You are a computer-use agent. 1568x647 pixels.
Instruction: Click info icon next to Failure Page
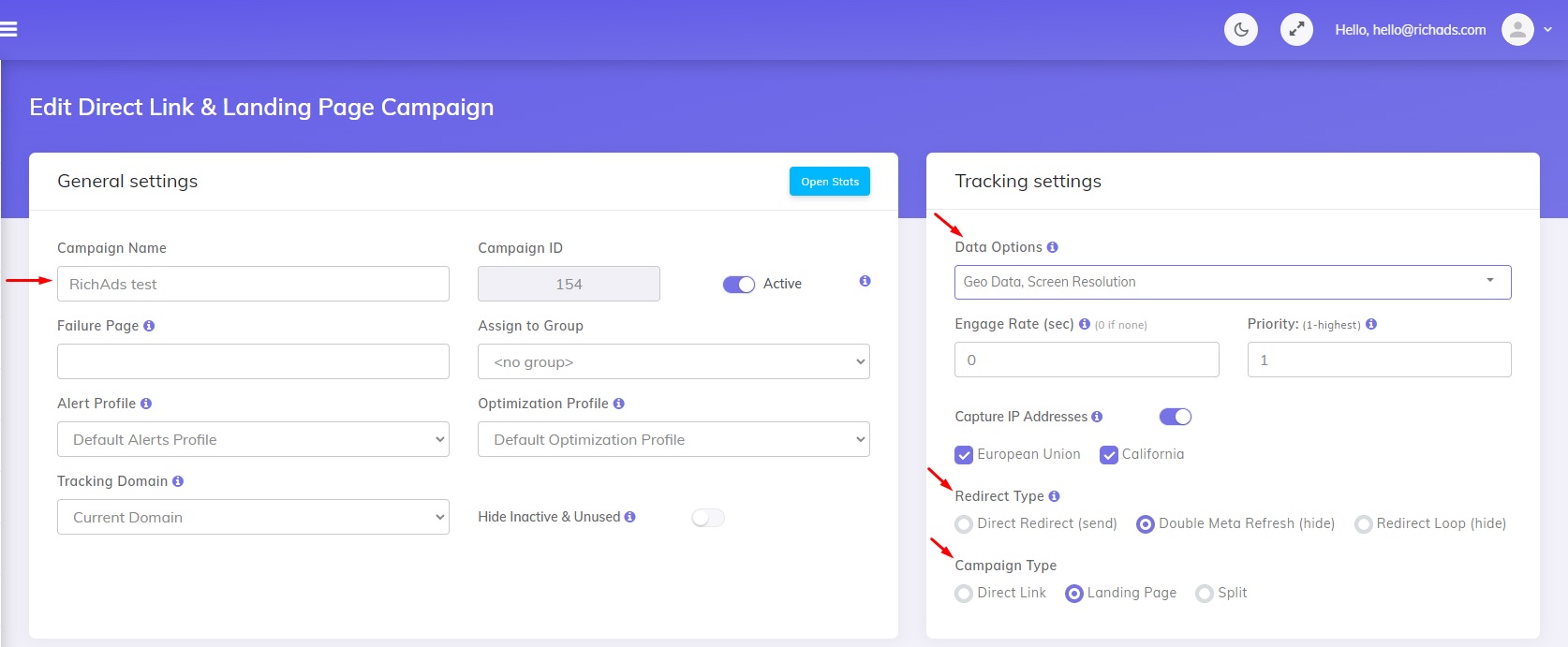pyautogui.click(x=149, y=326)
